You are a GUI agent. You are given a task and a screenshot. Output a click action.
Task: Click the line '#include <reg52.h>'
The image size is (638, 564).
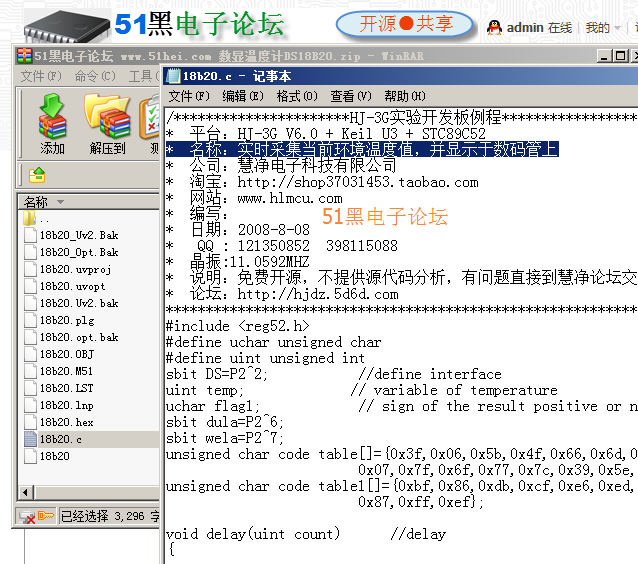click(238, 326)
